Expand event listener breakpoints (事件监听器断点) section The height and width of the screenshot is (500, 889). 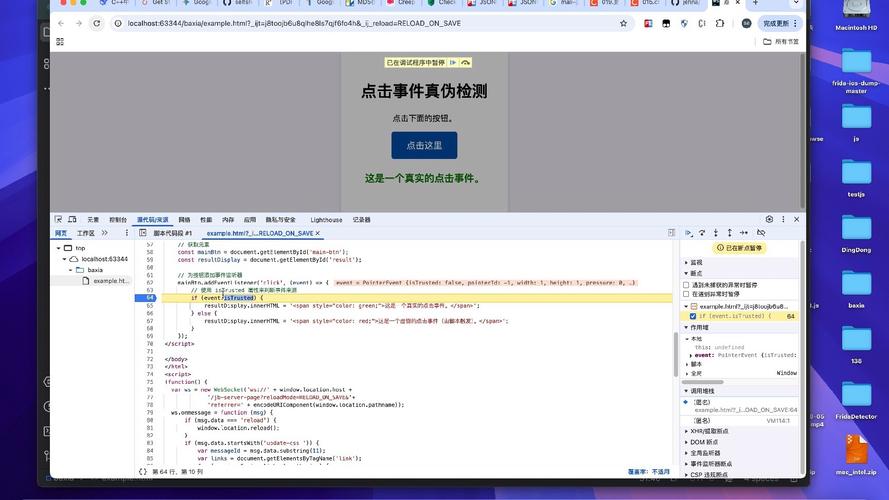[x=709, y=464]
